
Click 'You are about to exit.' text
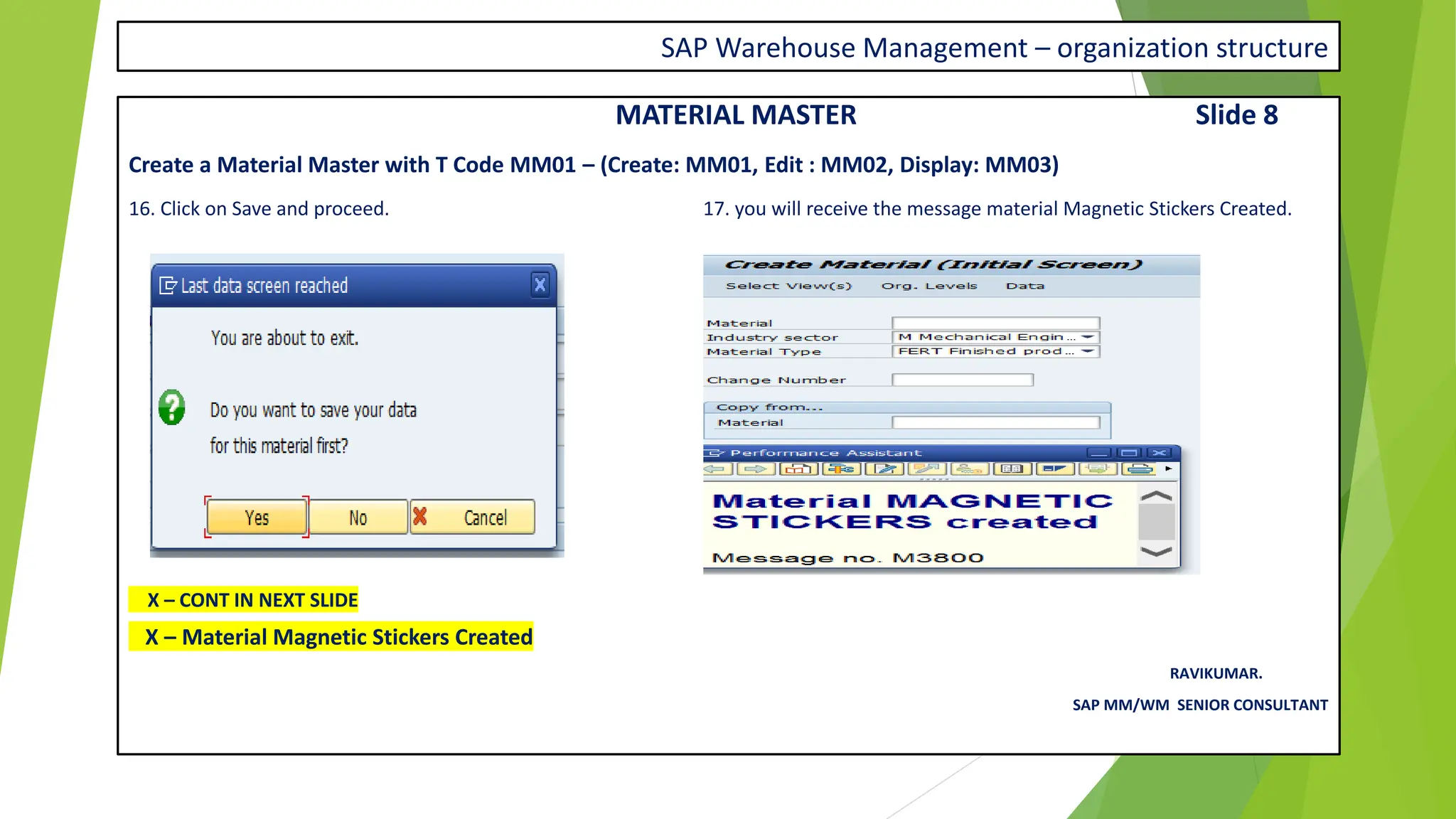coord(284,338)
